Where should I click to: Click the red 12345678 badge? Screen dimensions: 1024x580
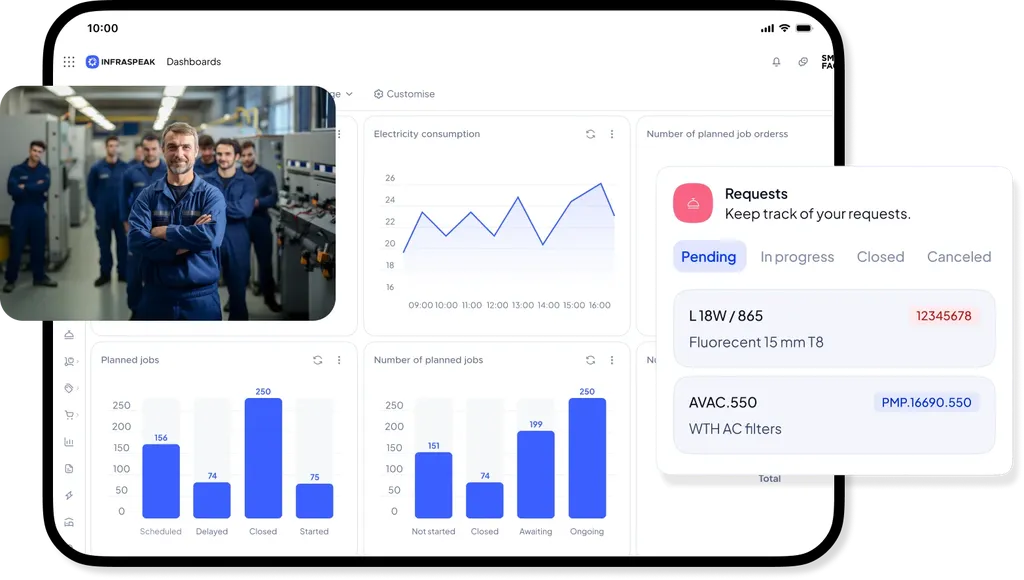[944, 316]
